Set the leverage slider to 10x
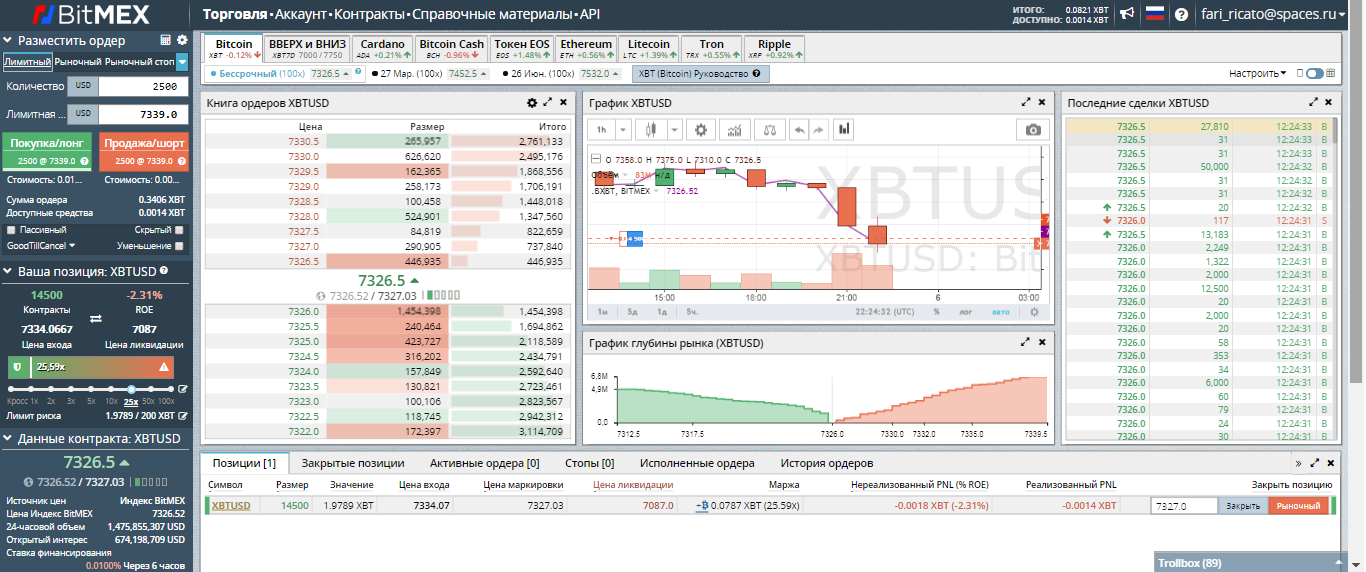Screen dimensions: 1366x572 tap(111, 389)
